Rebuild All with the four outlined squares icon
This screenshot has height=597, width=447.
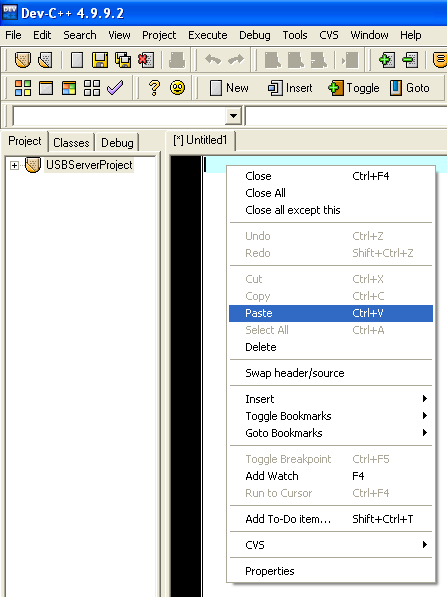click(92, 88)
